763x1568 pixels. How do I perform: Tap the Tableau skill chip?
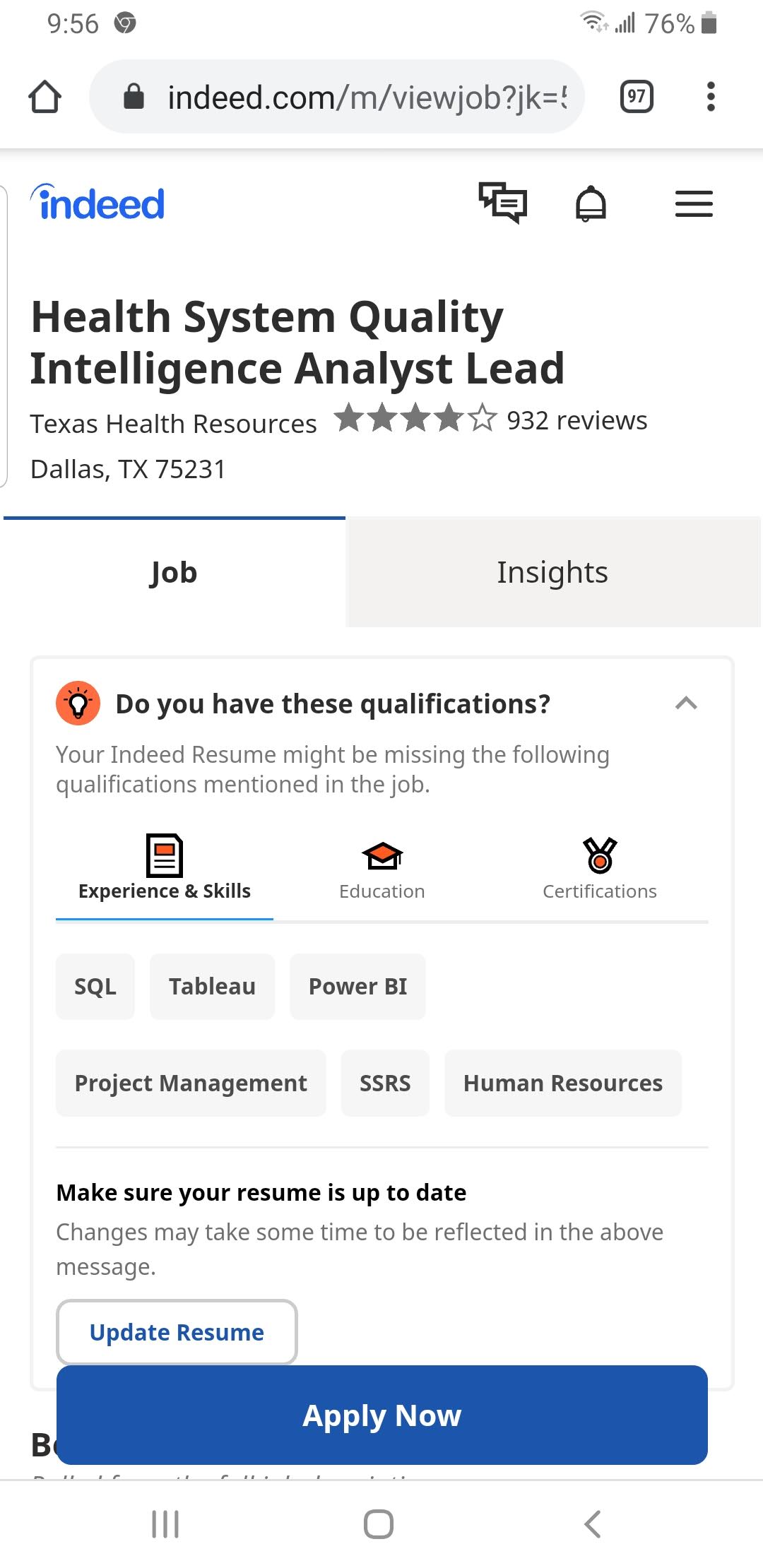pos(212,986)
